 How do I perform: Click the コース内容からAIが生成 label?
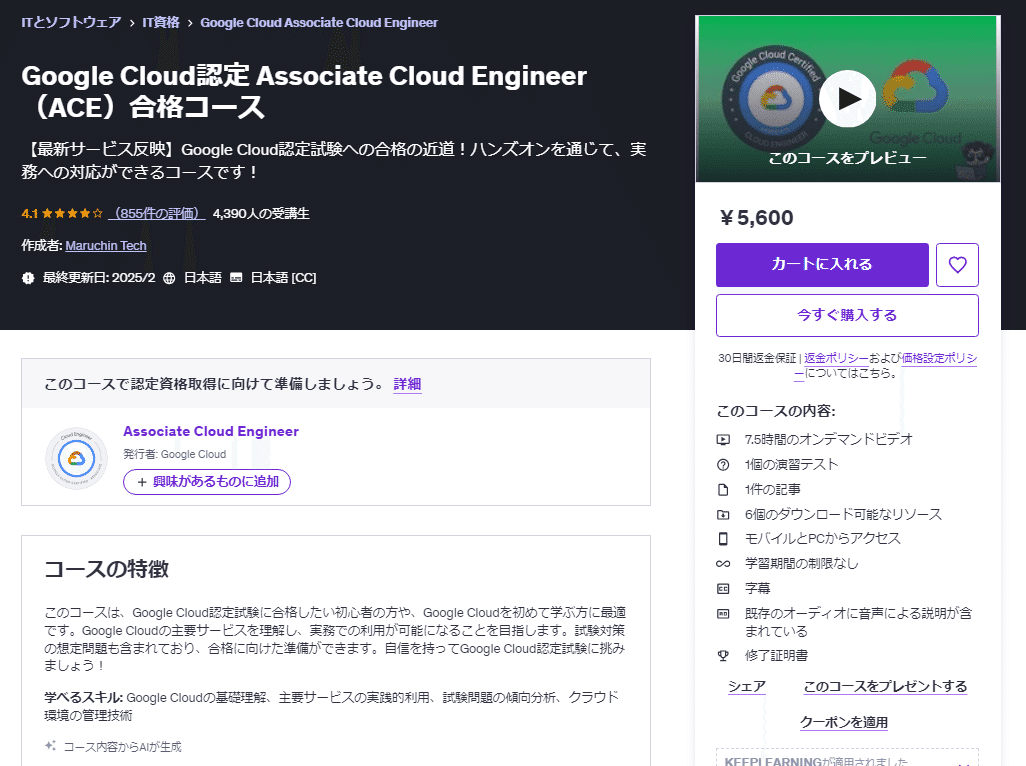click(122, 746)
